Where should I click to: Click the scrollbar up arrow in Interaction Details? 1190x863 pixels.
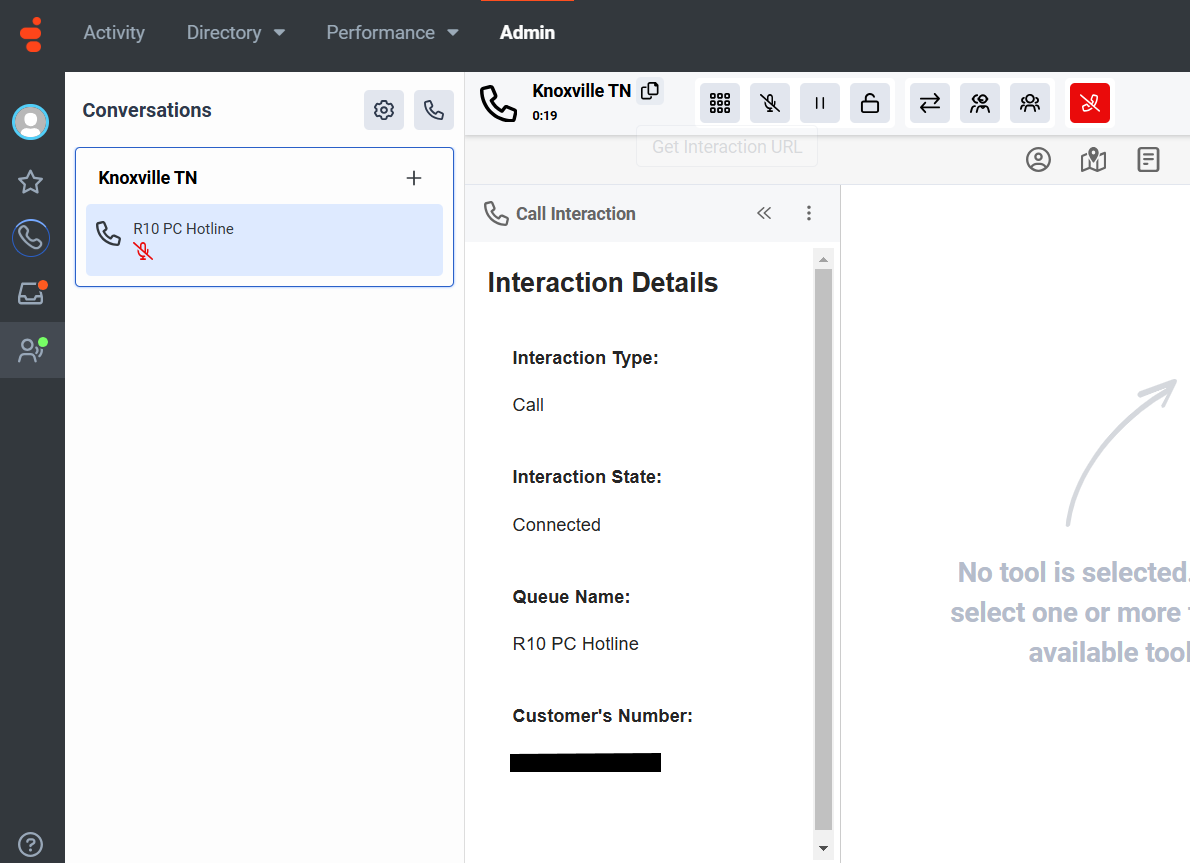[823, 260]
